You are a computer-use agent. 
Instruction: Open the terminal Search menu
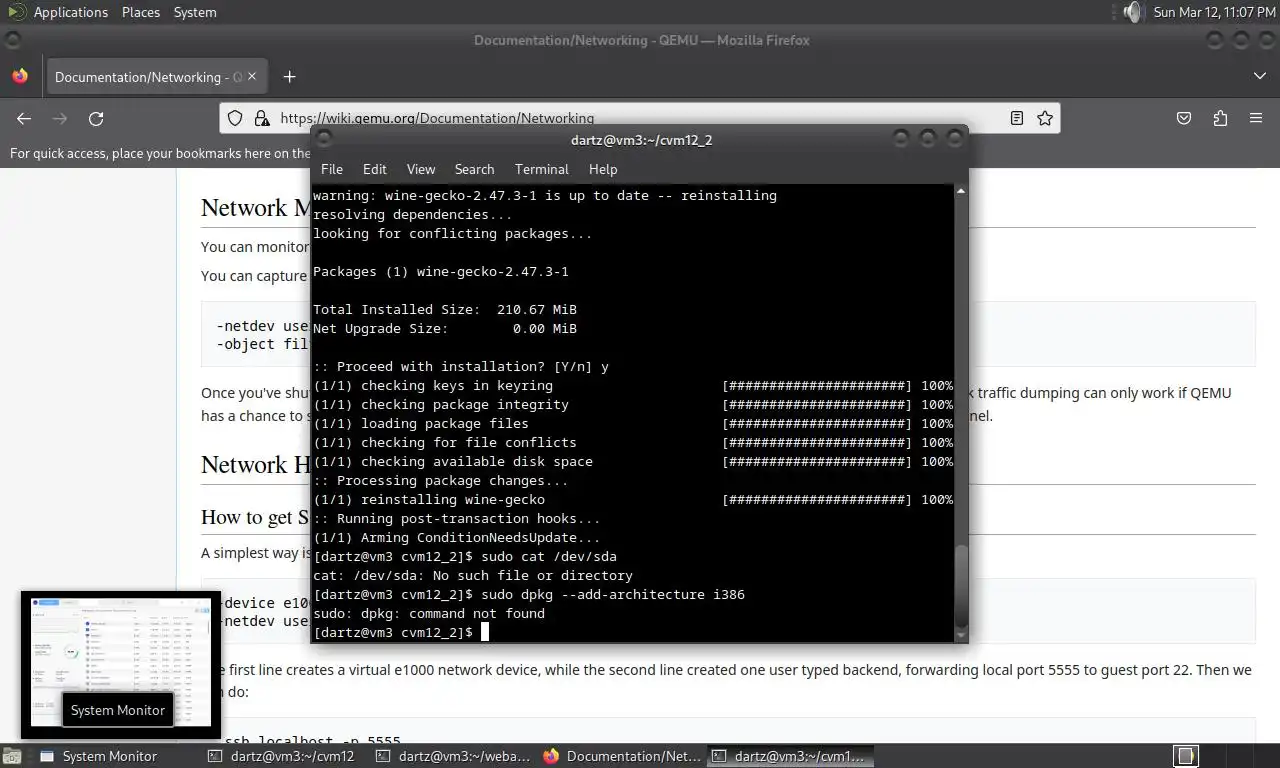[474, 169]
